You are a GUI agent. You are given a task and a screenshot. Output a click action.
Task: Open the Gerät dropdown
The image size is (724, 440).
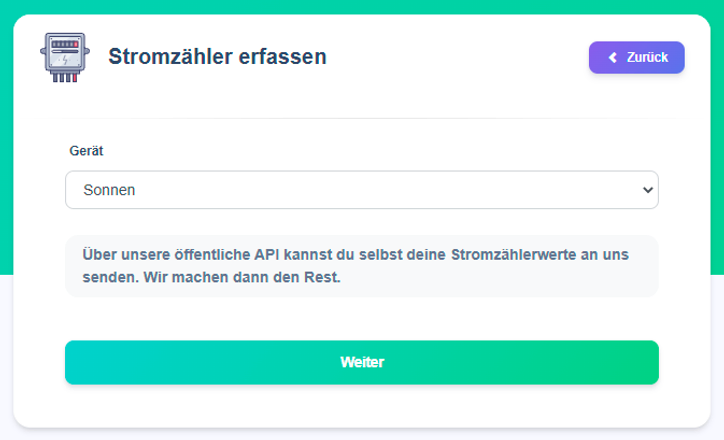361,189
